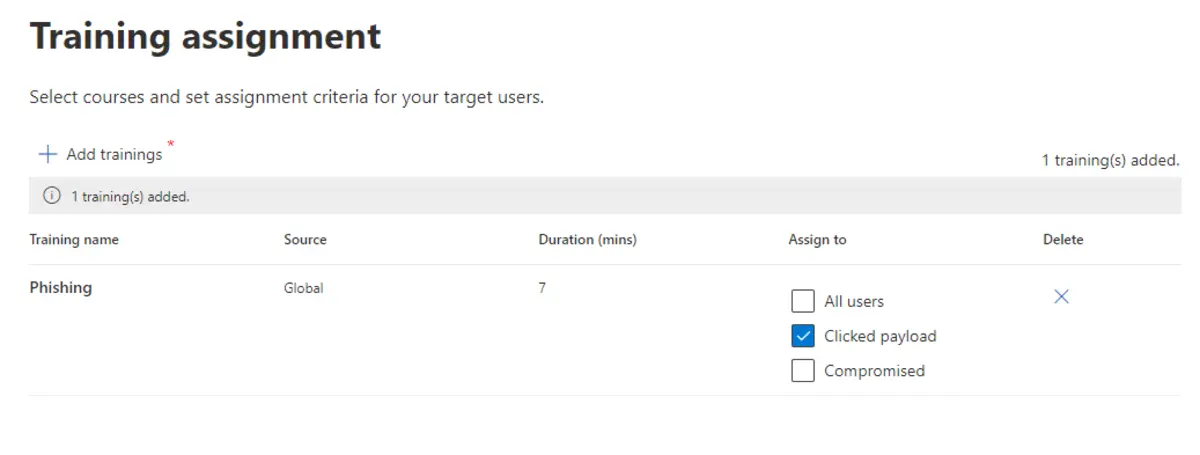Click the duration value 7
The width and height of the screenshot is (1200, 455).
tap(542, 288)
